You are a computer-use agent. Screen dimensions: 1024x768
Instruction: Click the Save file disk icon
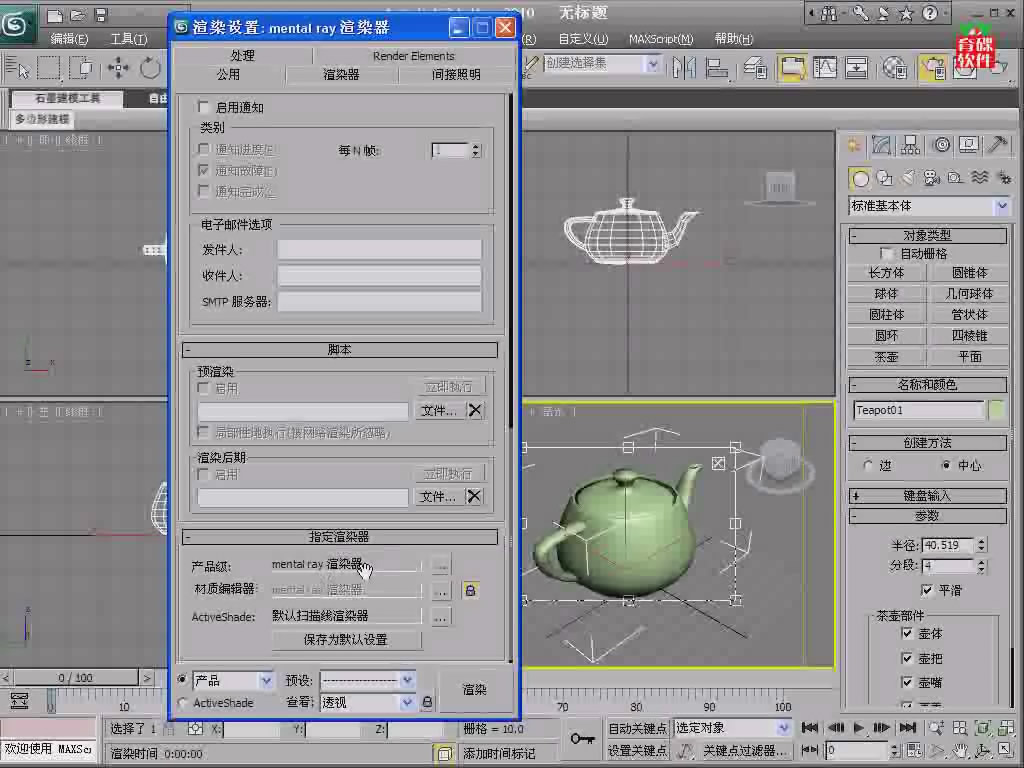[101, 14]
